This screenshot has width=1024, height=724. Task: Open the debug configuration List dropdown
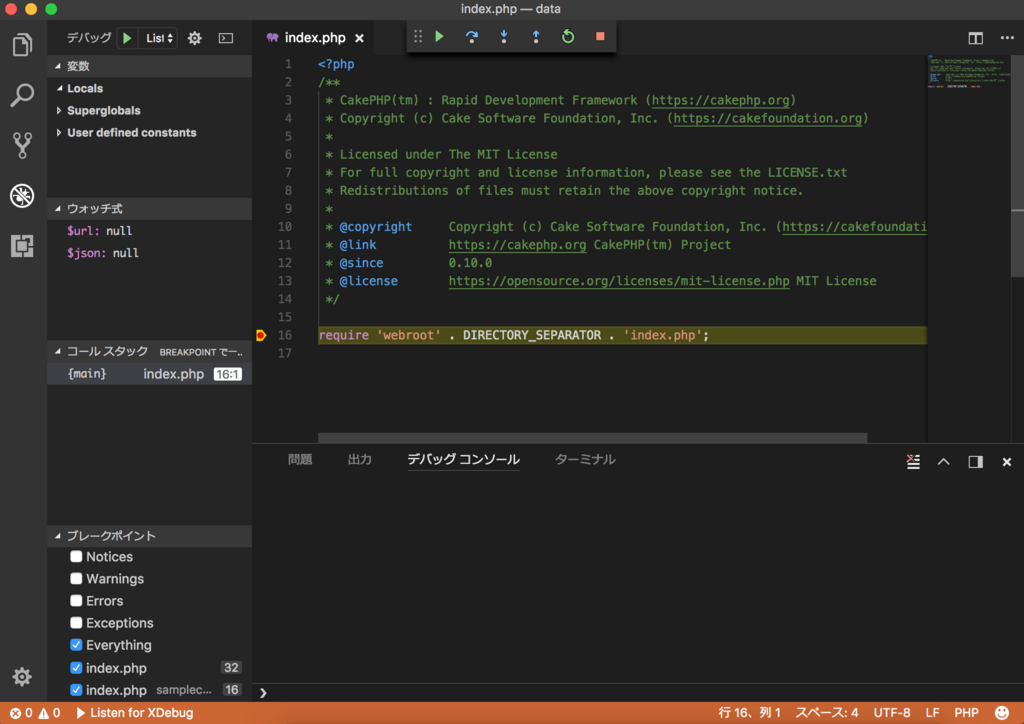pyautogui.click(x=159, y=38)
